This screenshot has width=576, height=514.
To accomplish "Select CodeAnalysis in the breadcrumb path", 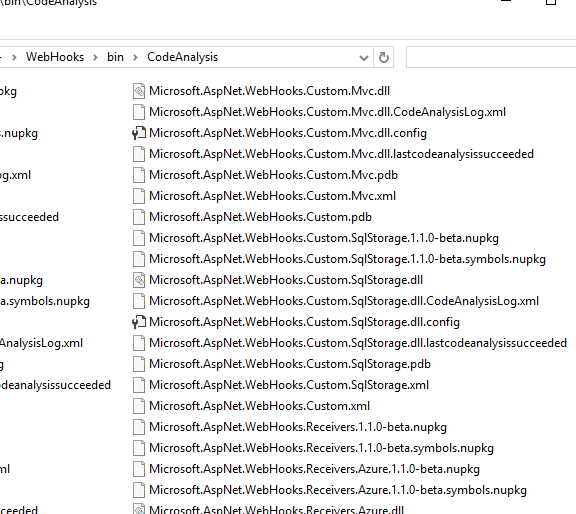I will coord(183,57).
